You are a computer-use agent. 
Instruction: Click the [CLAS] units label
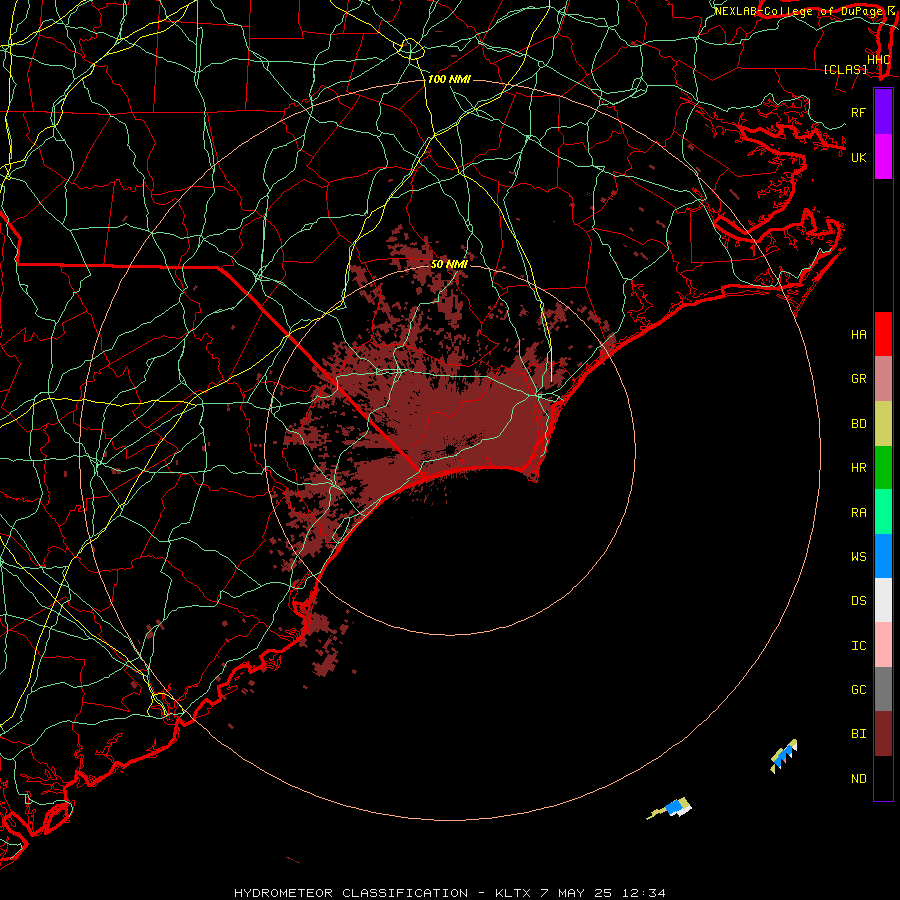point(845,69)
